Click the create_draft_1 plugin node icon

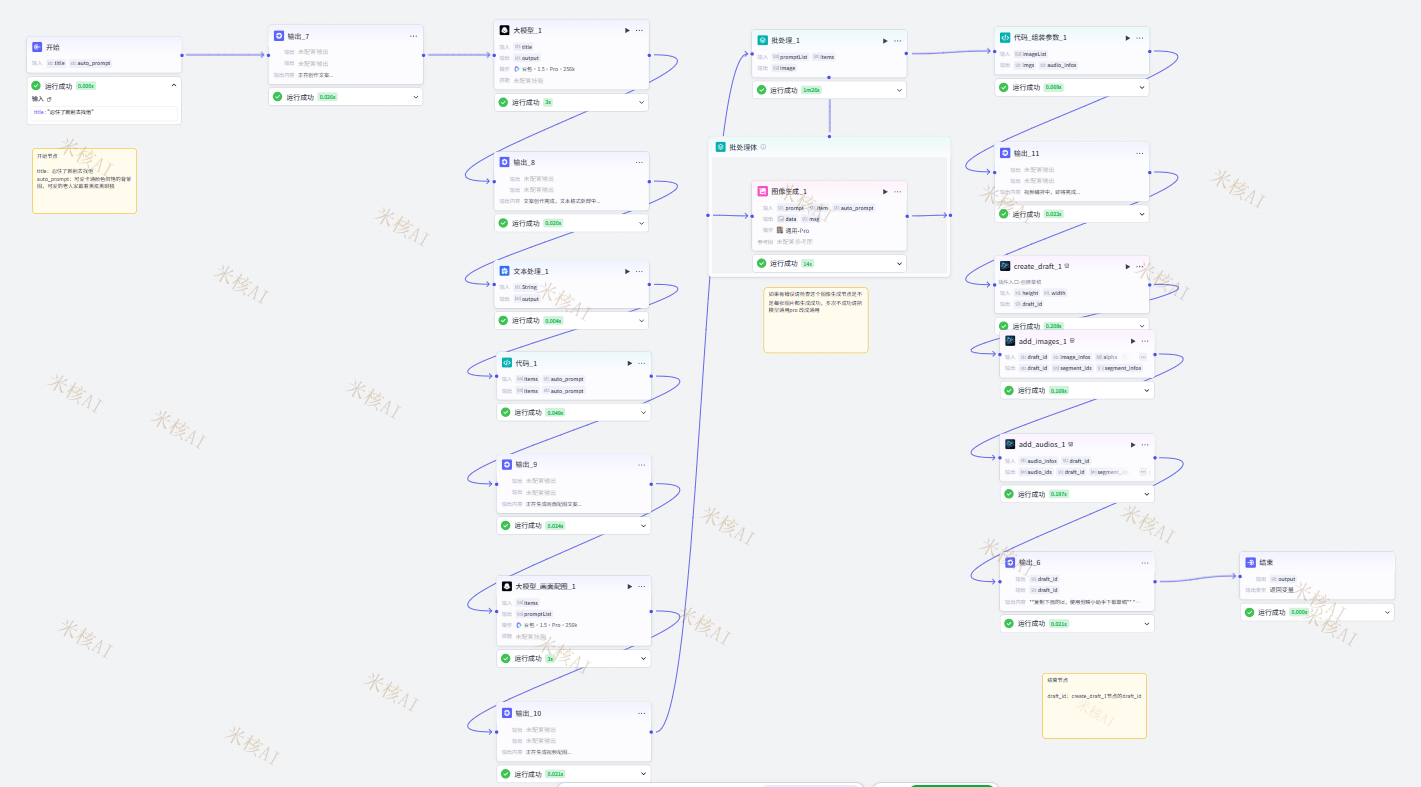[1005, 266]
